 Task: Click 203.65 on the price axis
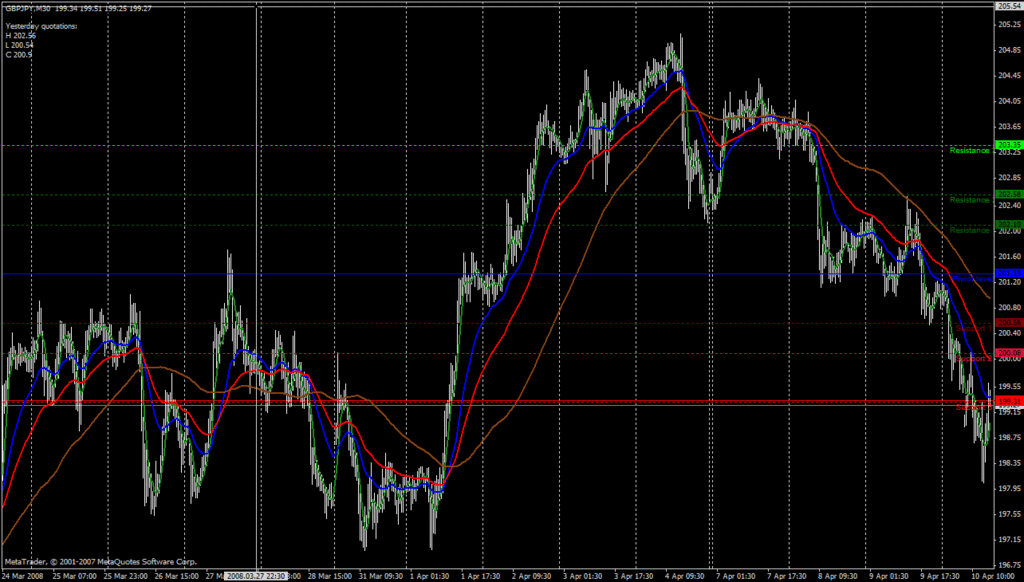(1010, 127)
